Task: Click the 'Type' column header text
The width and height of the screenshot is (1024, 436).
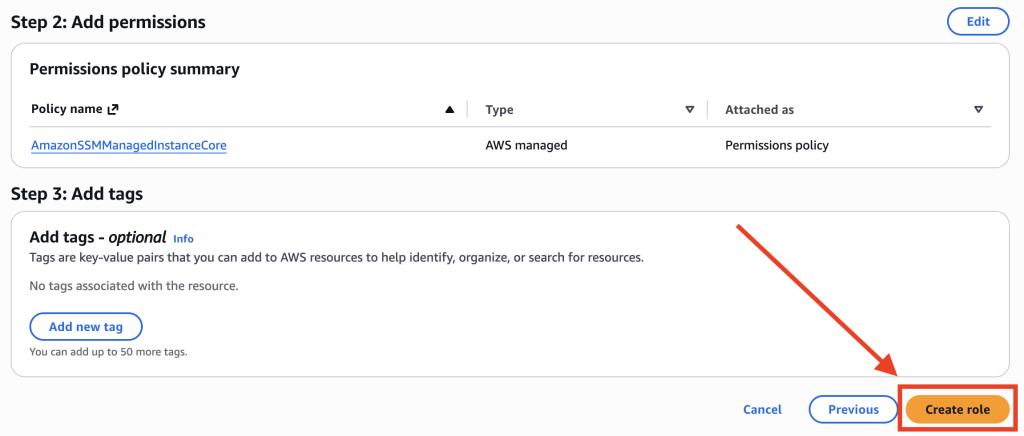Action: (x=500, y=110)
